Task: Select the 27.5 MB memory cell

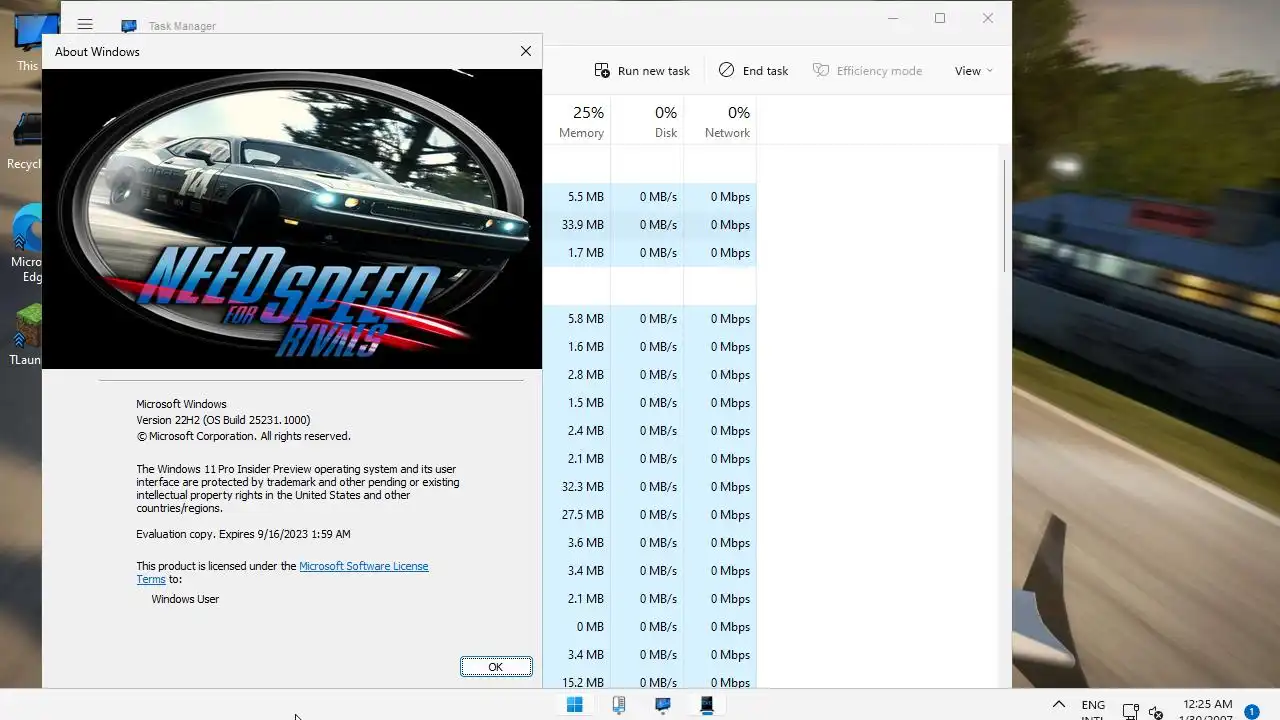Action: pyautogui.click(x=577, y=515)
